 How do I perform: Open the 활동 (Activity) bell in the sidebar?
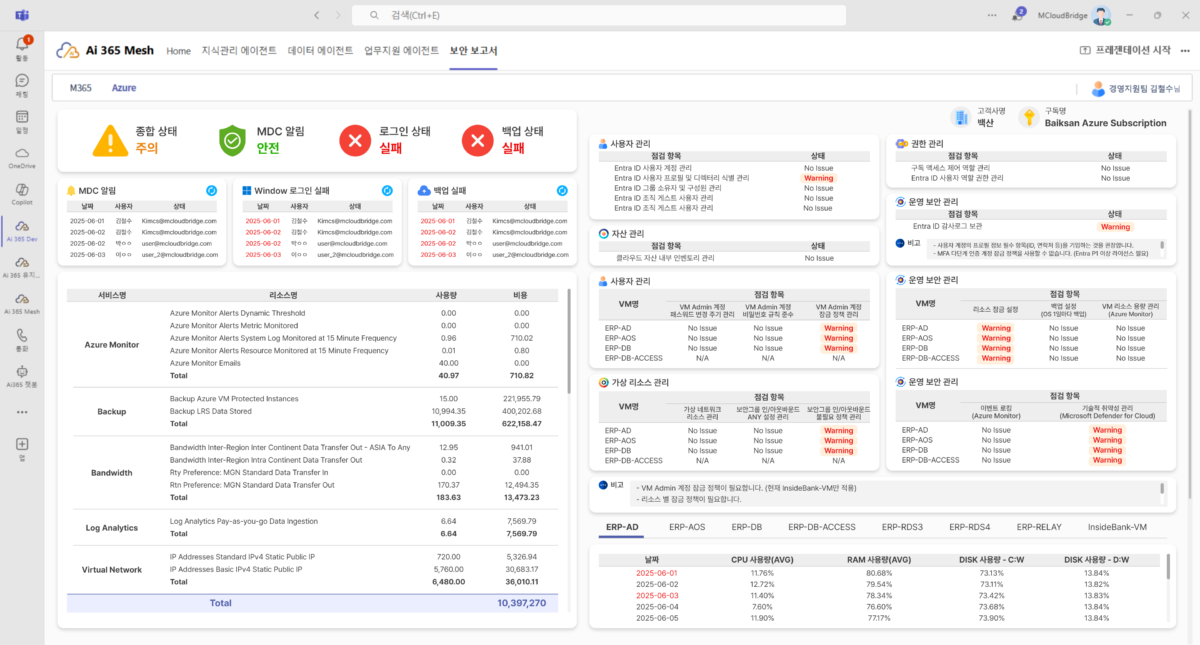coord(22,45)
